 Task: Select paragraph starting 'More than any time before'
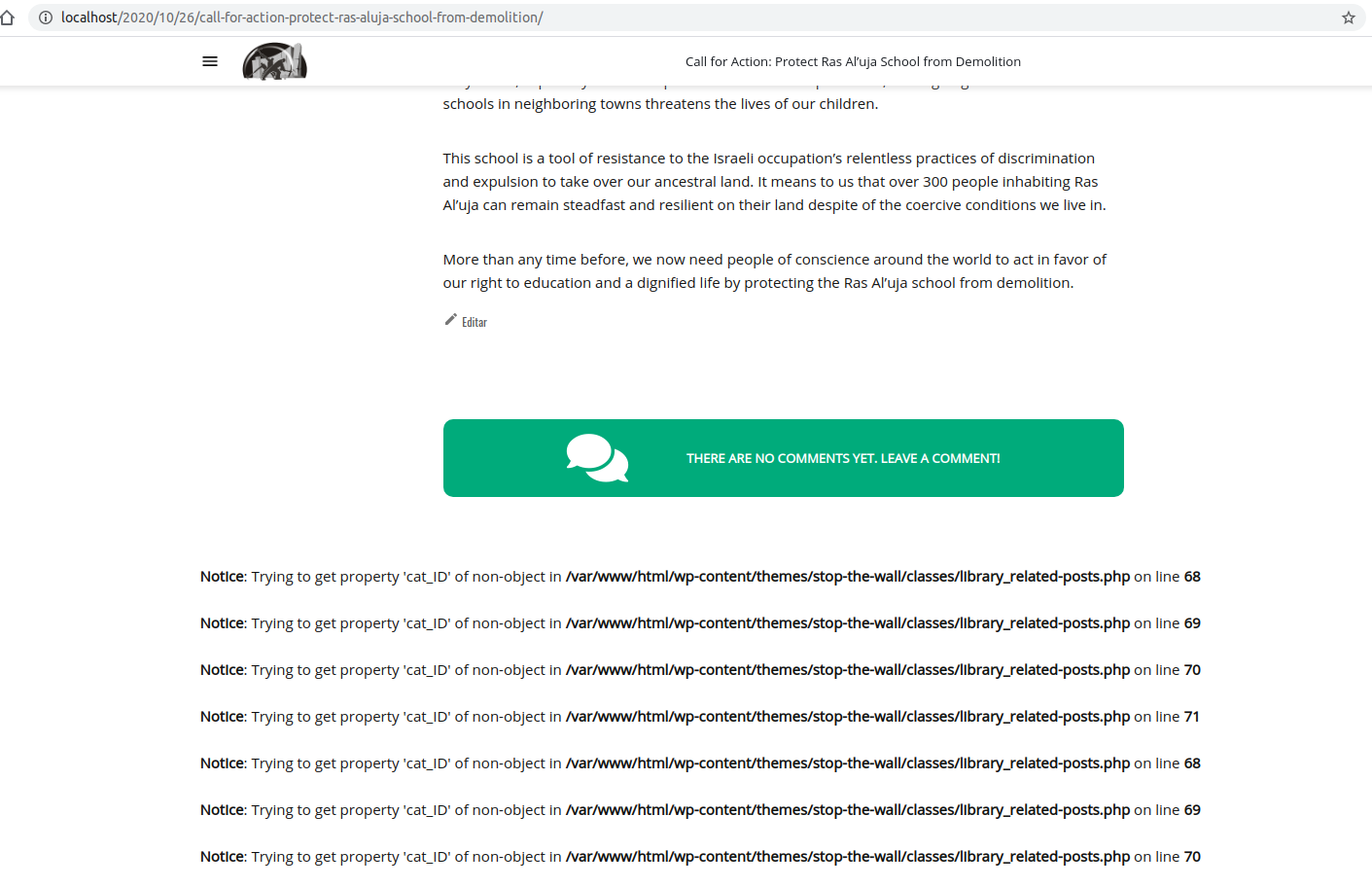pos(774,271)
